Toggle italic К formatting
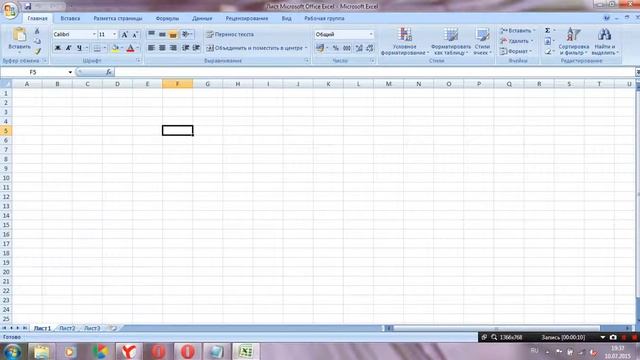 pos(69,48)
